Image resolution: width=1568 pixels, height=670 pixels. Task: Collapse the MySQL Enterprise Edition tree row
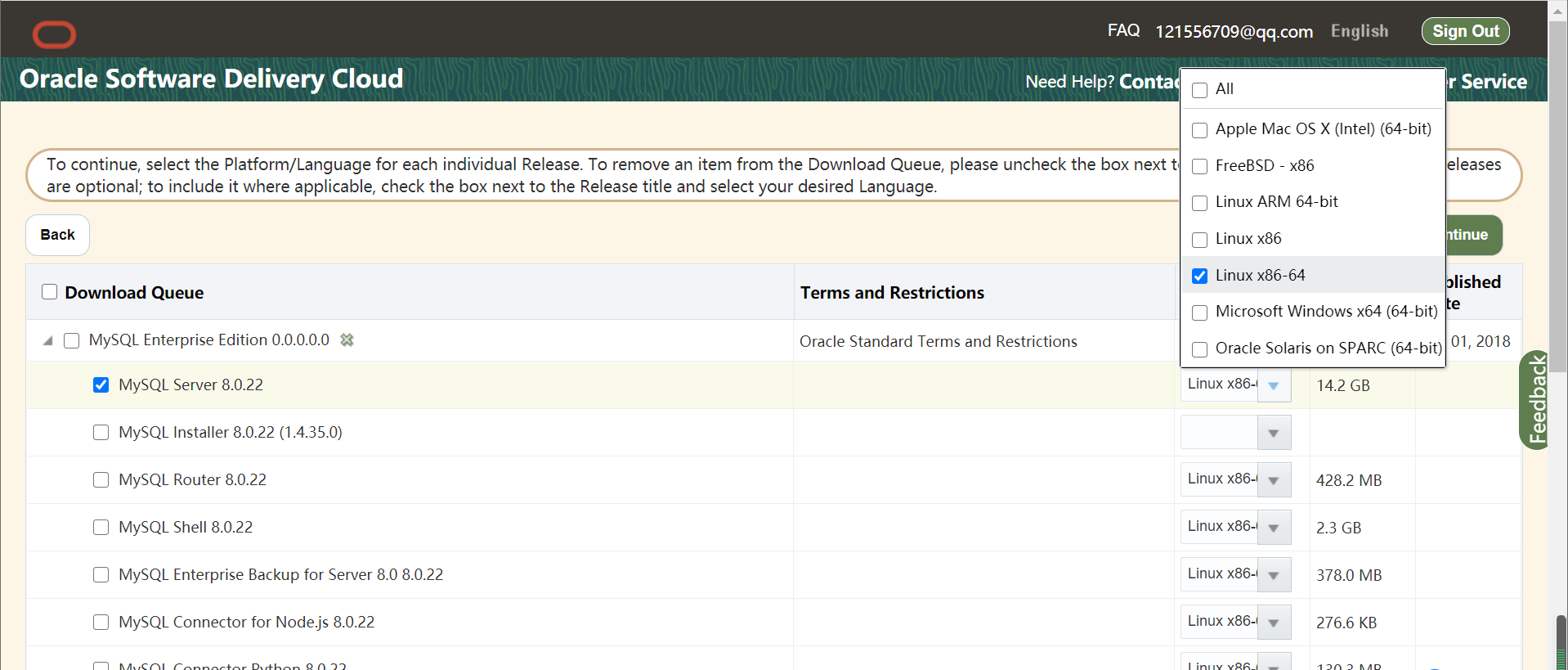coord(47,340)
